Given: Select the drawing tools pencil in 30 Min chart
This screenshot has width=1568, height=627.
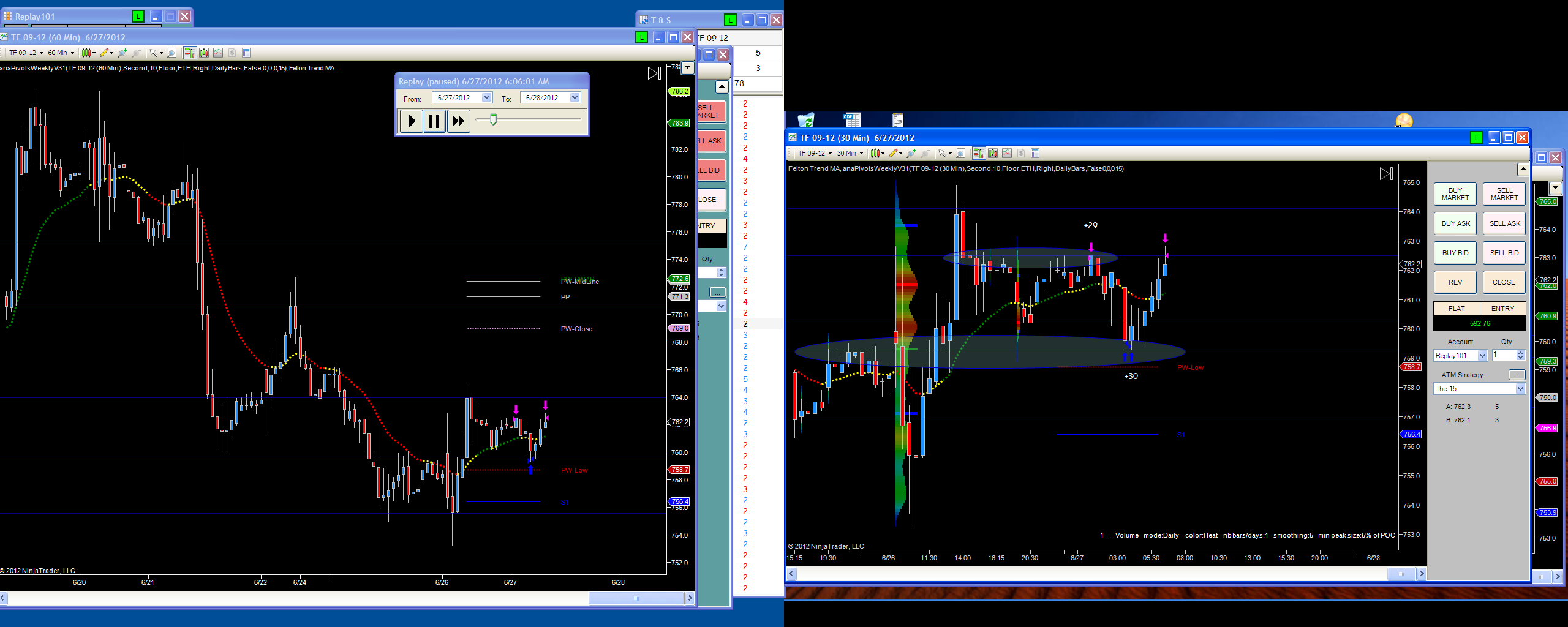Looking at the screenshot, I should click(x=894, y=153).
